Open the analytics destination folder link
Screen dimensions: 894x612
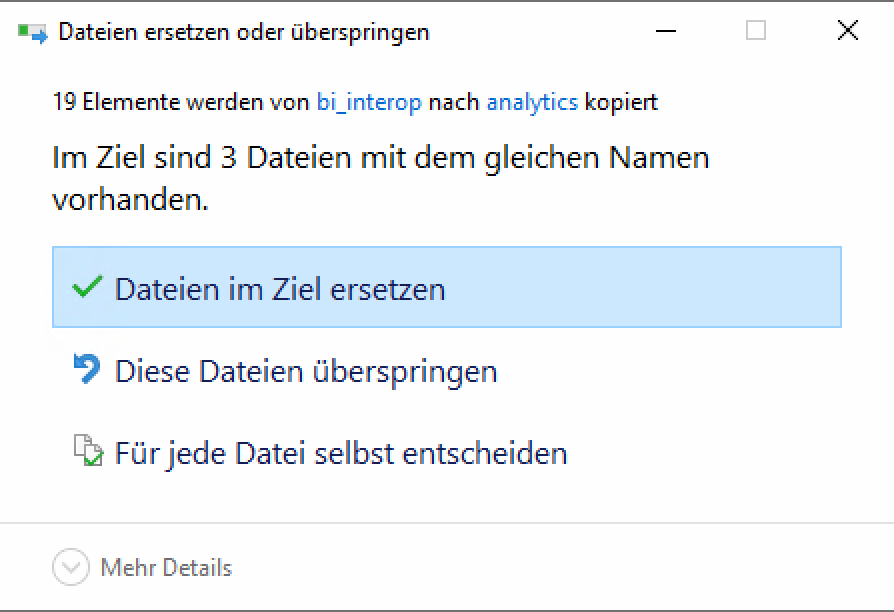(532, 102)
